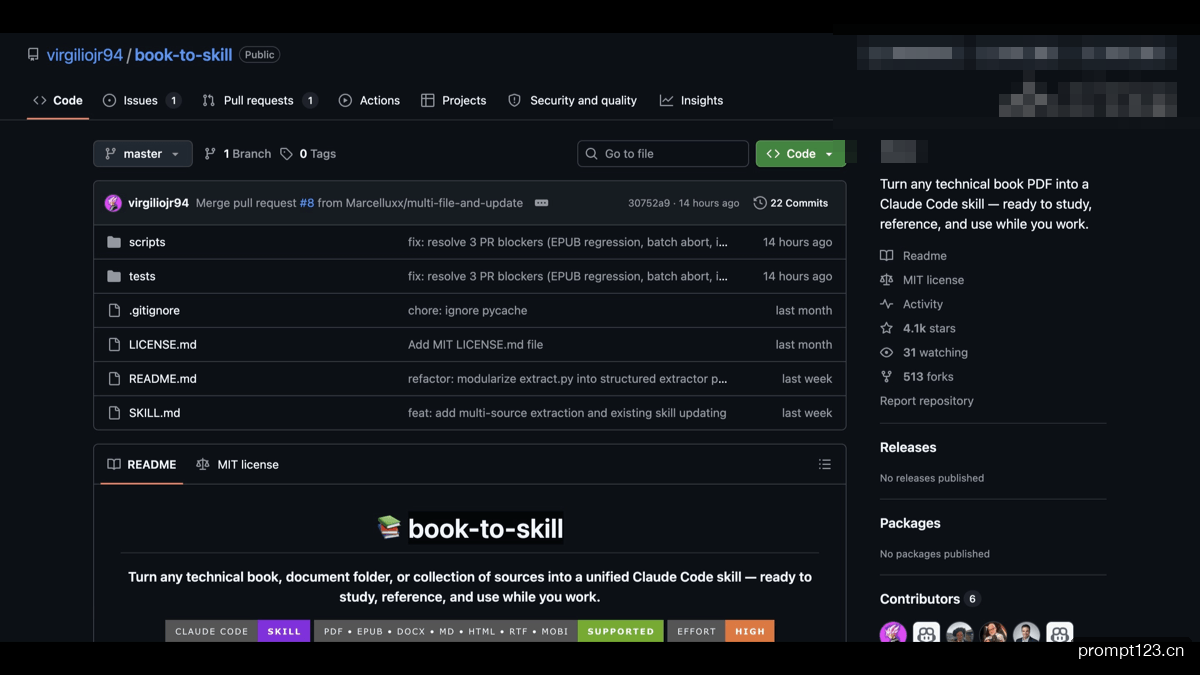Click the formats SUPPORTED badge
The width and height of the screenshot is (1200, 675).
coord(489,631)
